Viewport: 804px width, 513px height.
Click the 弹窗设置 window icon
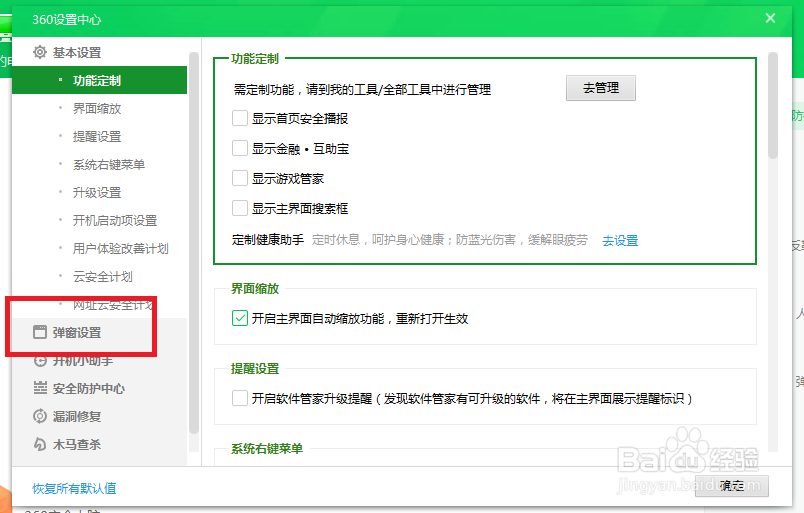[39, 332]
